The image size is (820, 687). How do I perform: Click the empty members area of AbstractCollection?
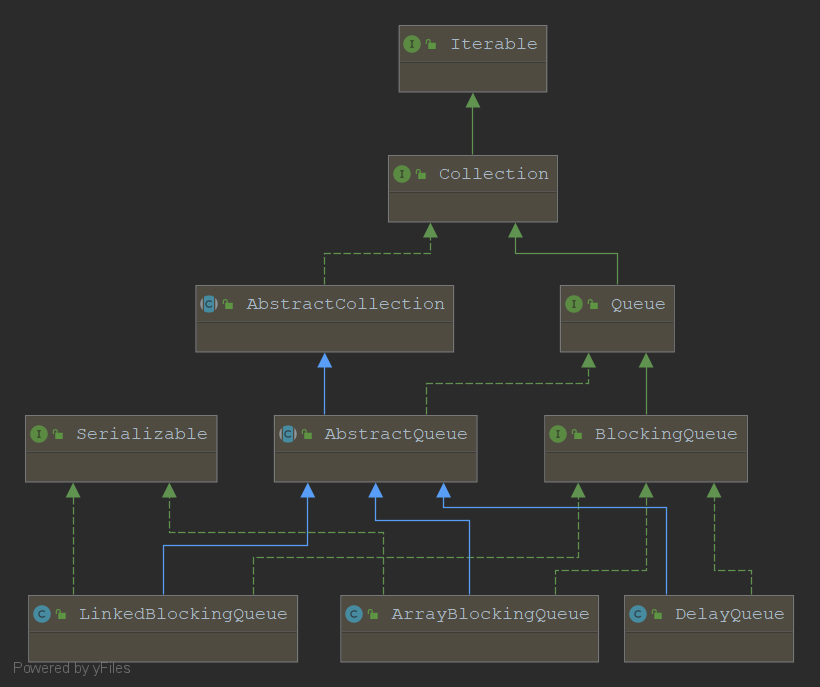click(324, 337)
